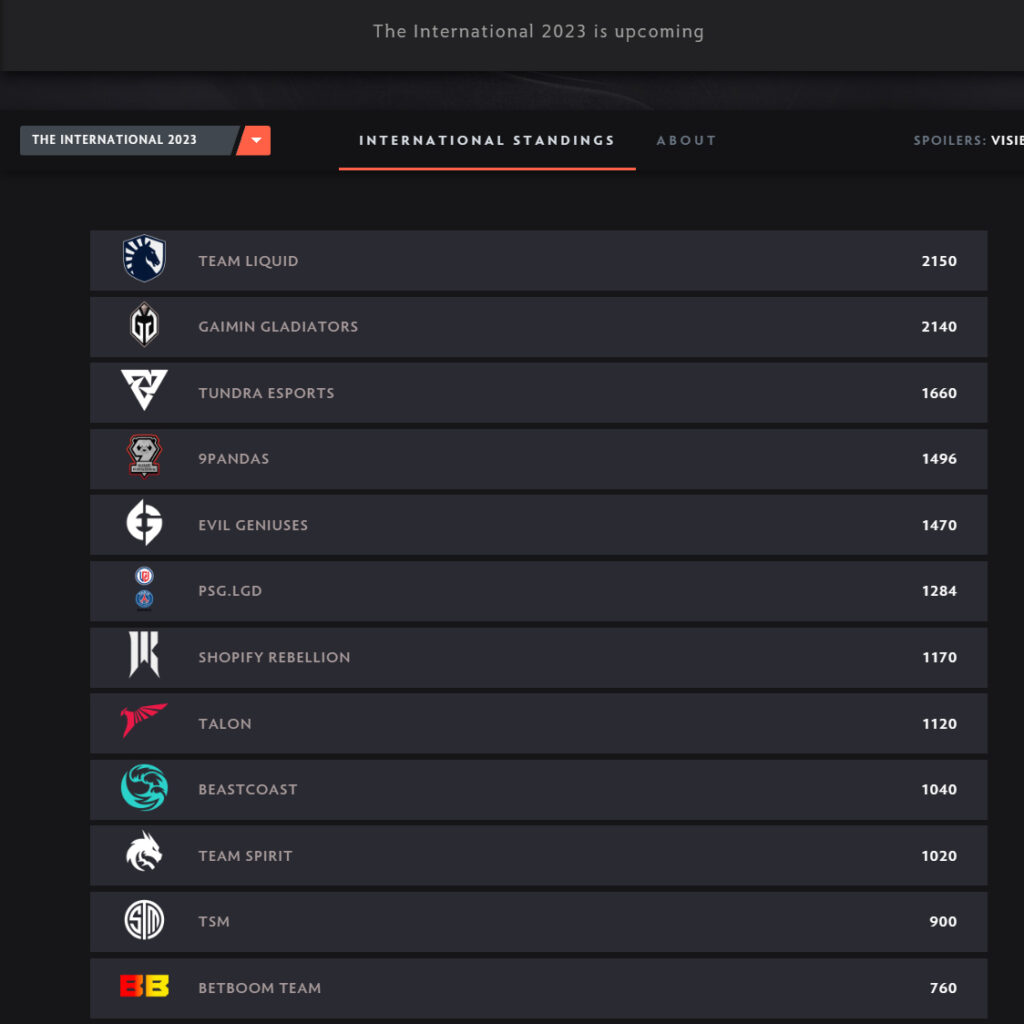Click the Talon red bird logo
Image resolution: width=1024 pixels, height=1024 pixels.
point(144,720)
